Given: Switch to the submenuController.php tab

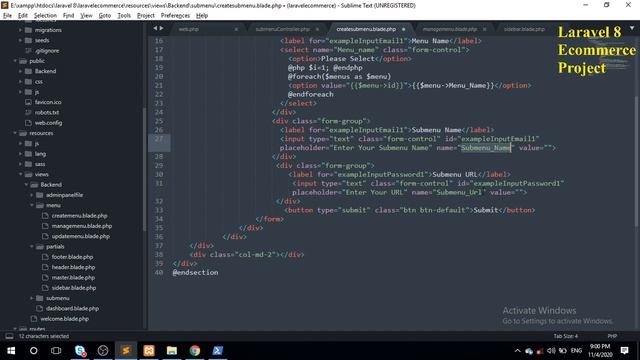Looking at the screenshot, I should [282, 29].
